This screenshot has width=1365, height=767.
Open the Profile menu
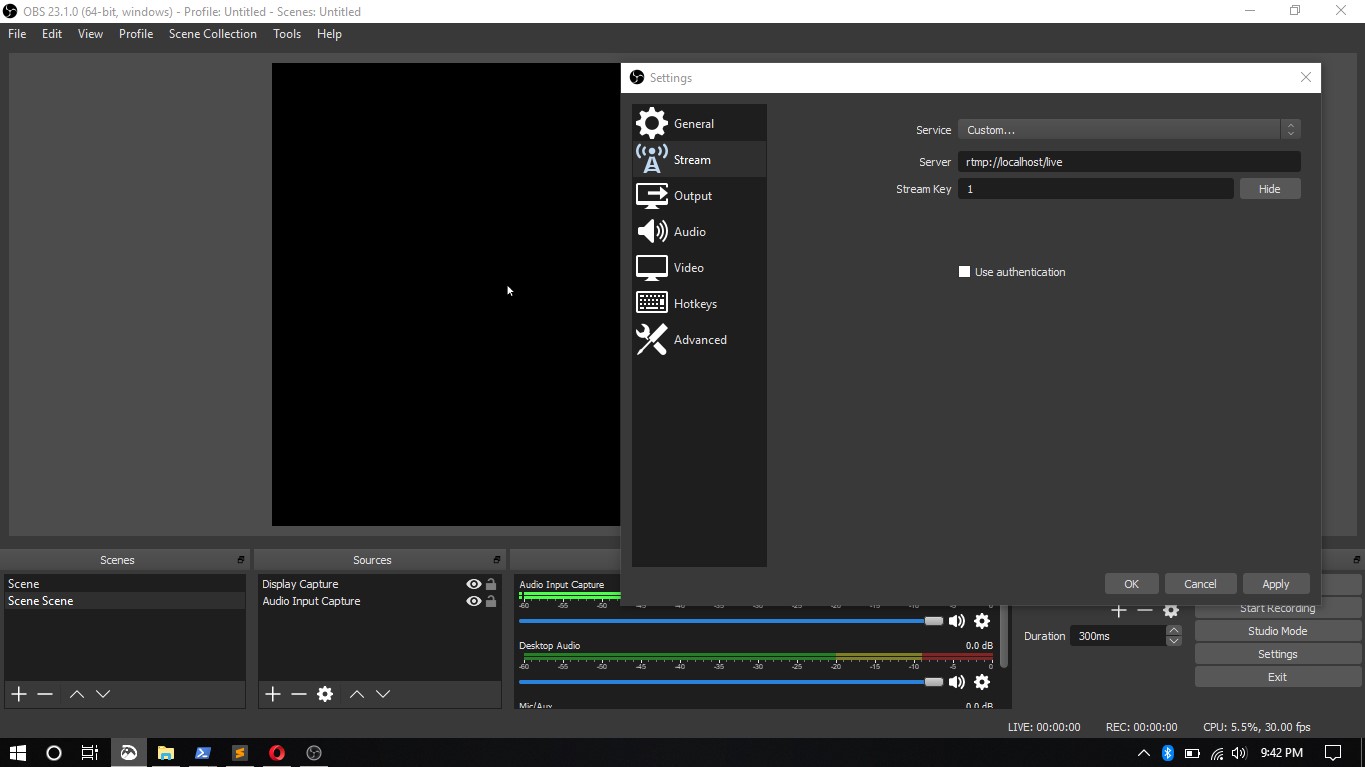[x=136, y=34]
